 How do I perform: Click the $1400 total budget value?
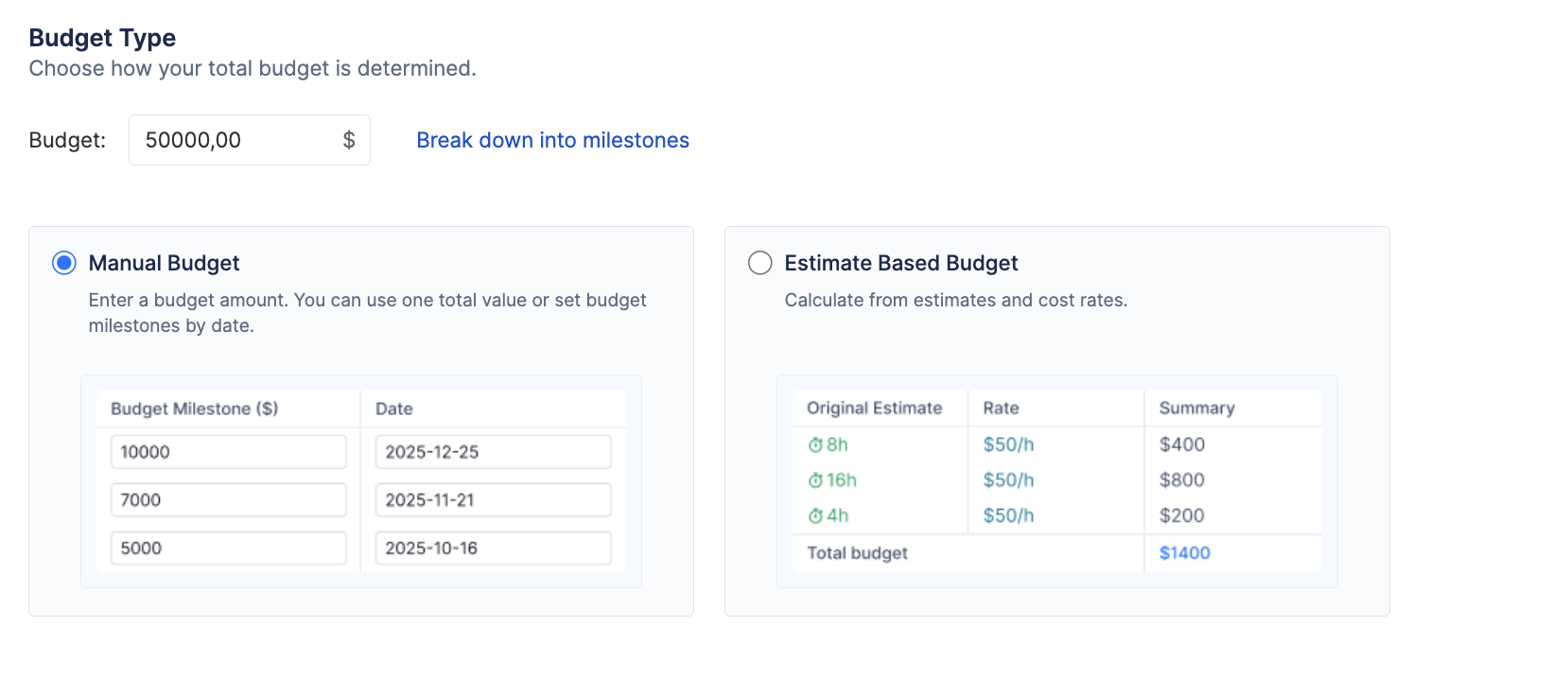coord(1184,553)
